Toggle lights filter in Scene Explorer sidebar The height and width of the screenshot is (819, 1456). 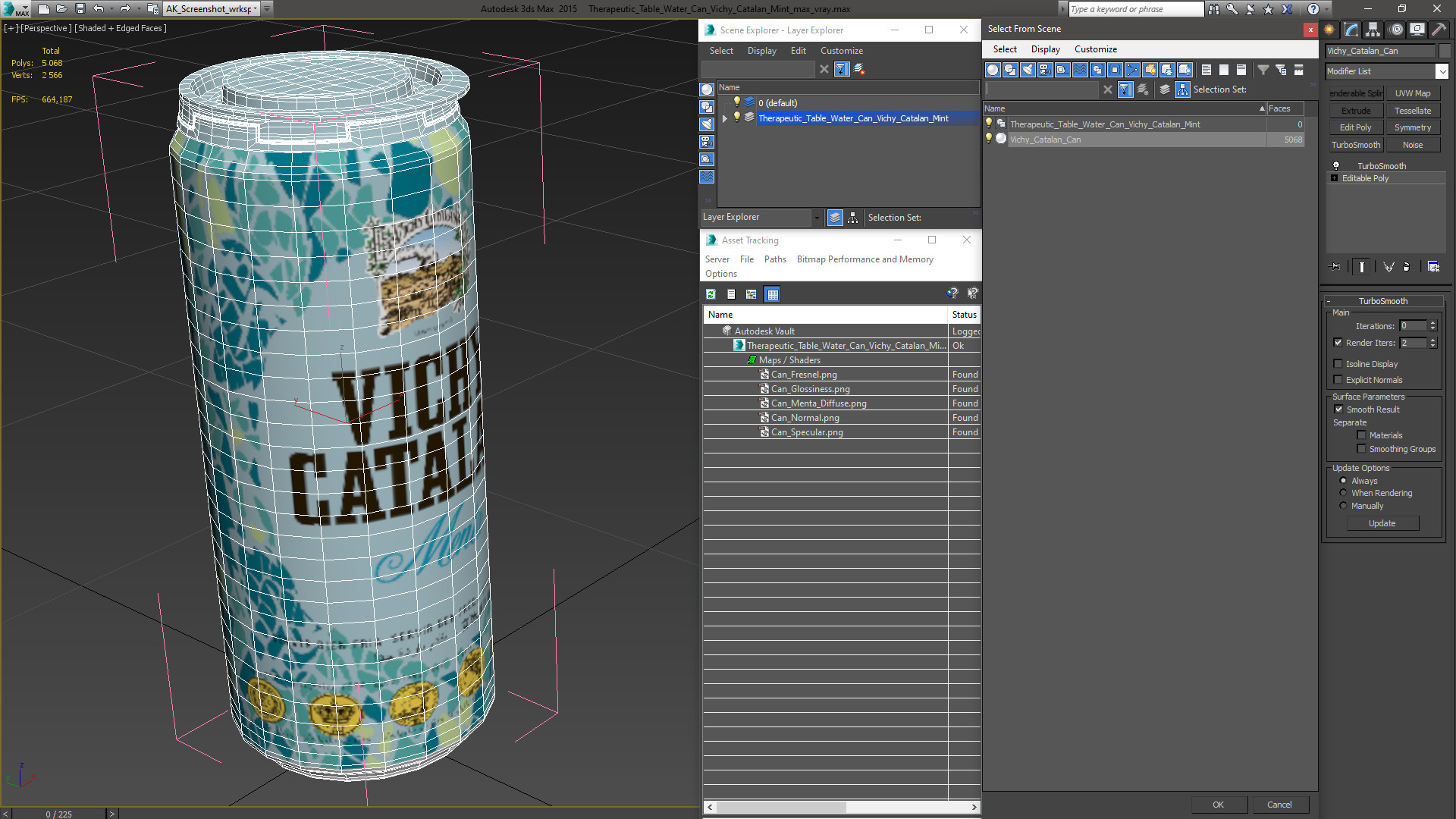707,124
